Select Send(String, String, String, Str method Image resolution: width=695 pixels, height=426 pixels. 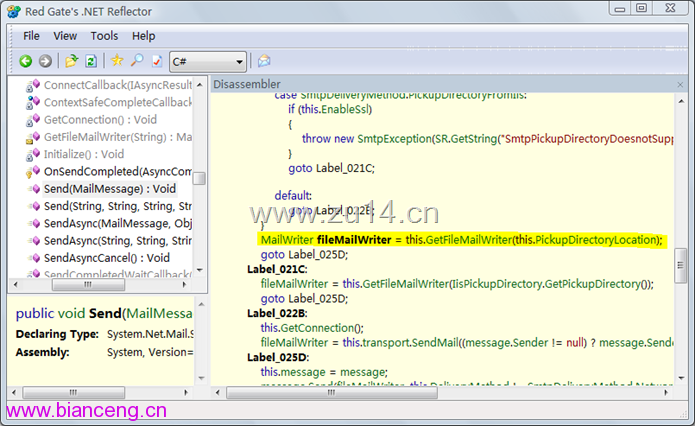tap(118, 206)
